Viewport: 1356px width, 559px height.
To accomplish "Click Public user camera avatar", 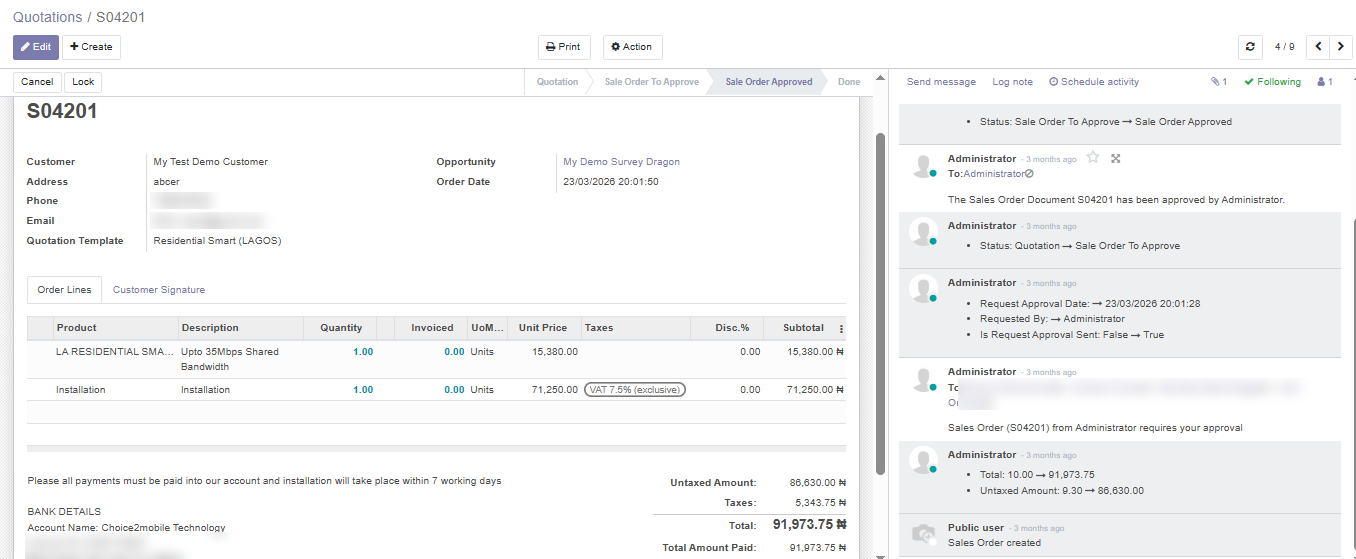I will pos(923,535).
